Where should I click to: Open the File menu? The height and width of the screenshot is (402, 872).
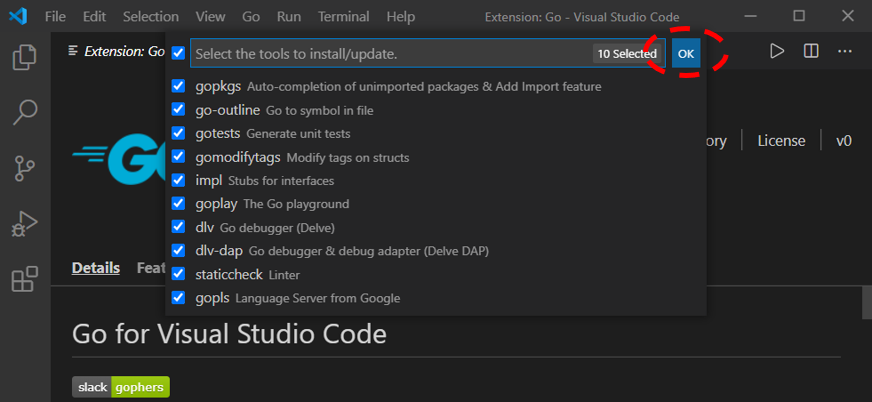[x=55, y=17]
